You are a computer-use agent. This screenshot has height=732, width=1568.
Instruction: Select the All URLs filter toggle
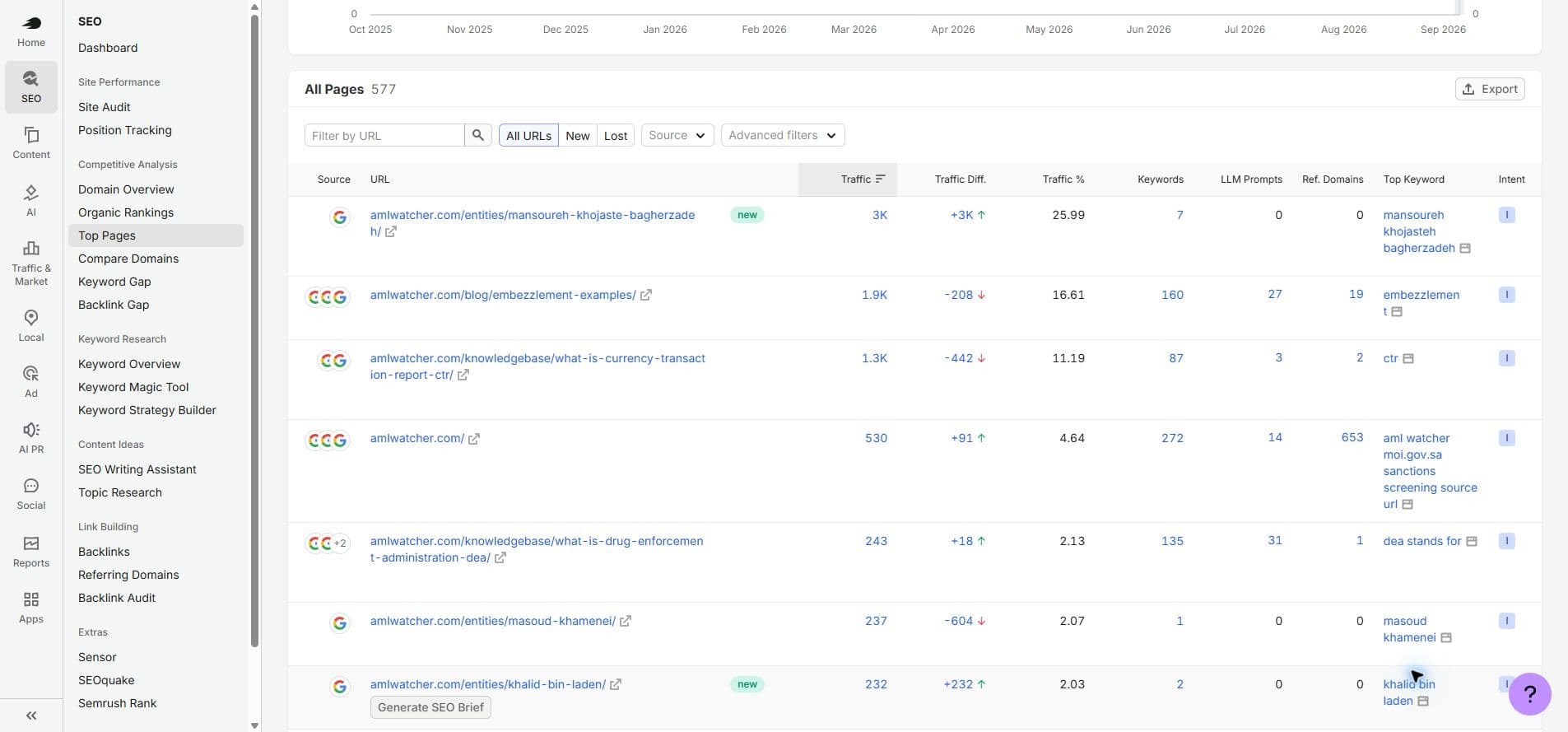pos(528,135)
